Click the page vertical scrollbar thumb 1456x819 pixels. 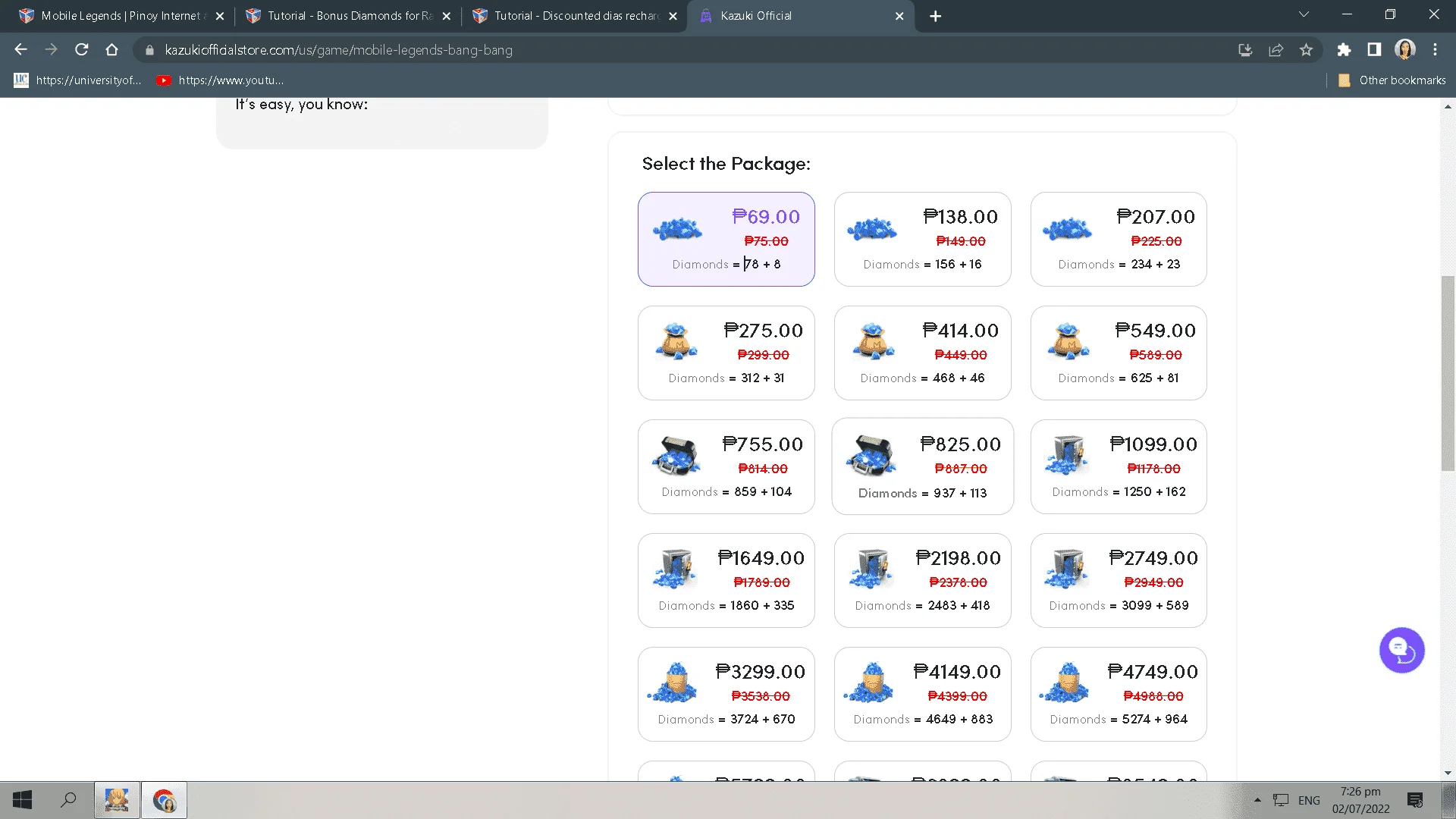tap(1448, 374)
